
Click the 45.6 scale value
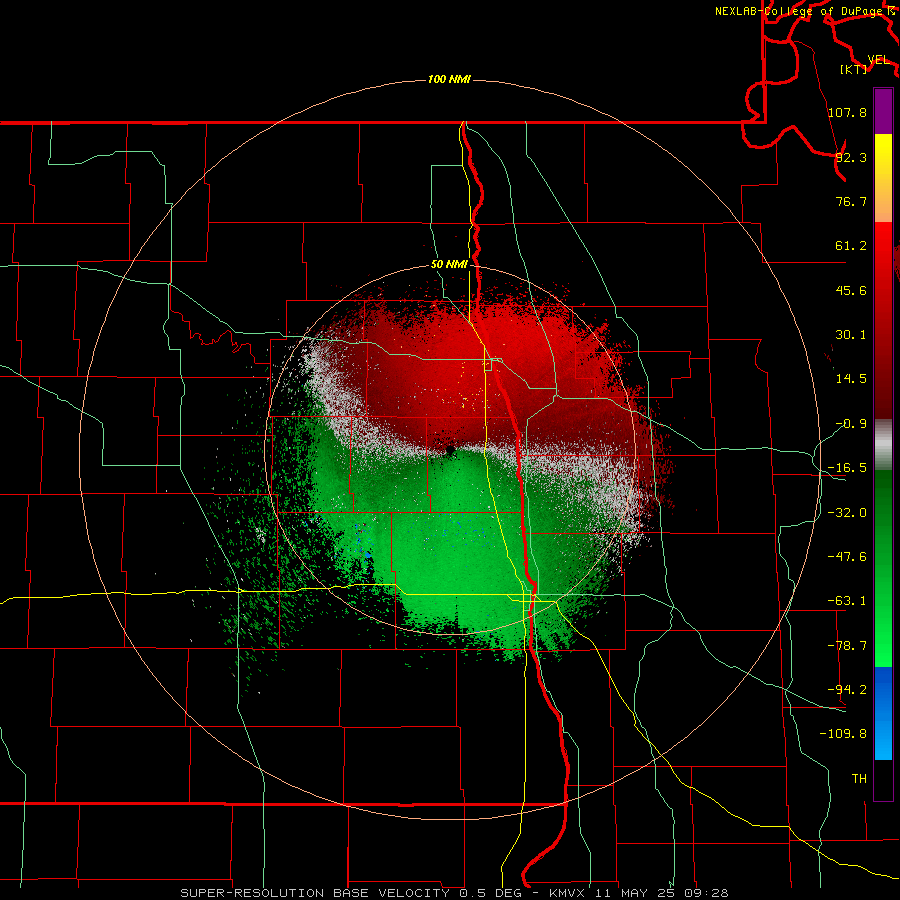[851, 290]
